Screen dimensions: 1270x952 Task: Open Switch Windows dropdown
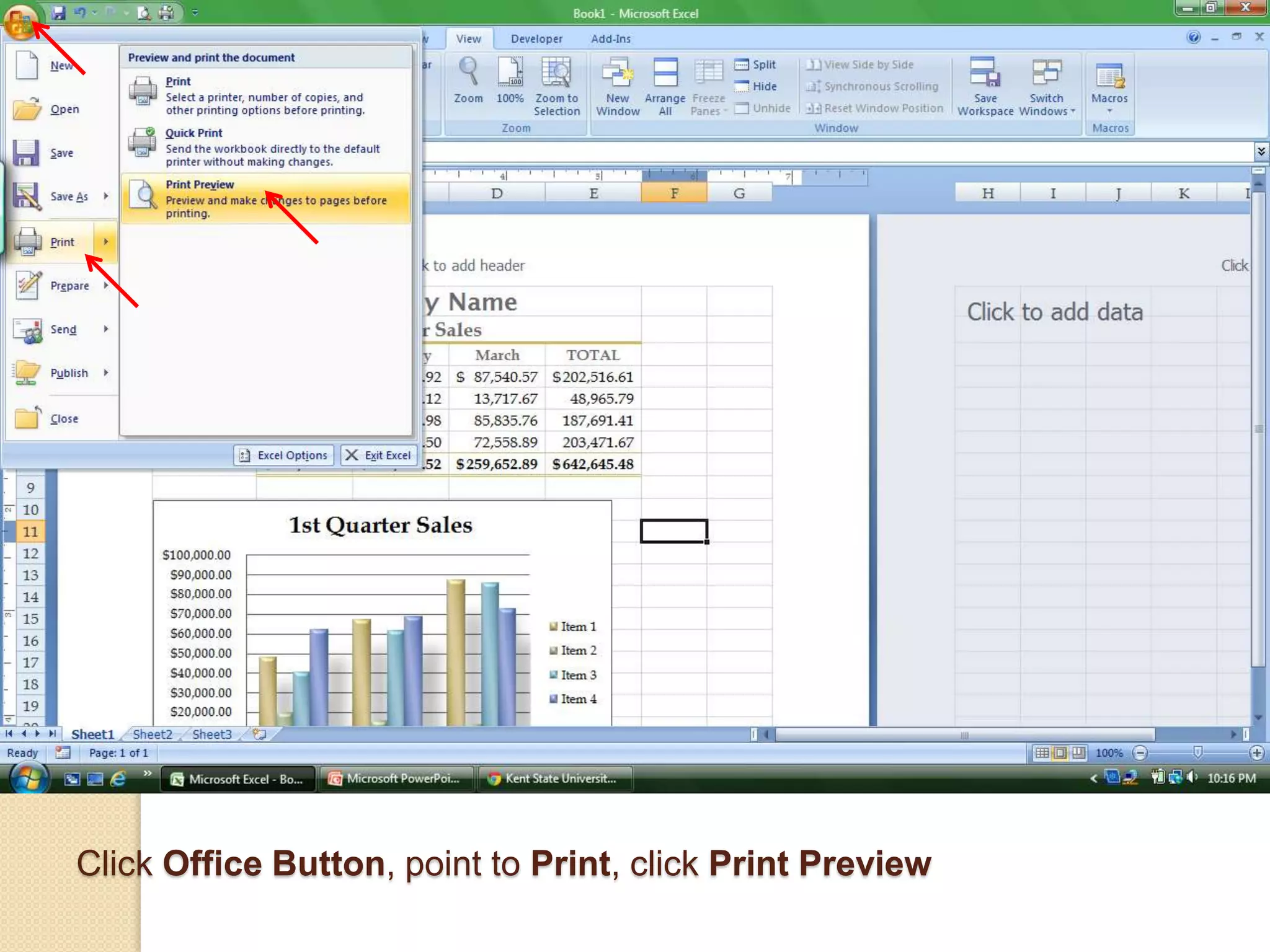(1047, 87)
